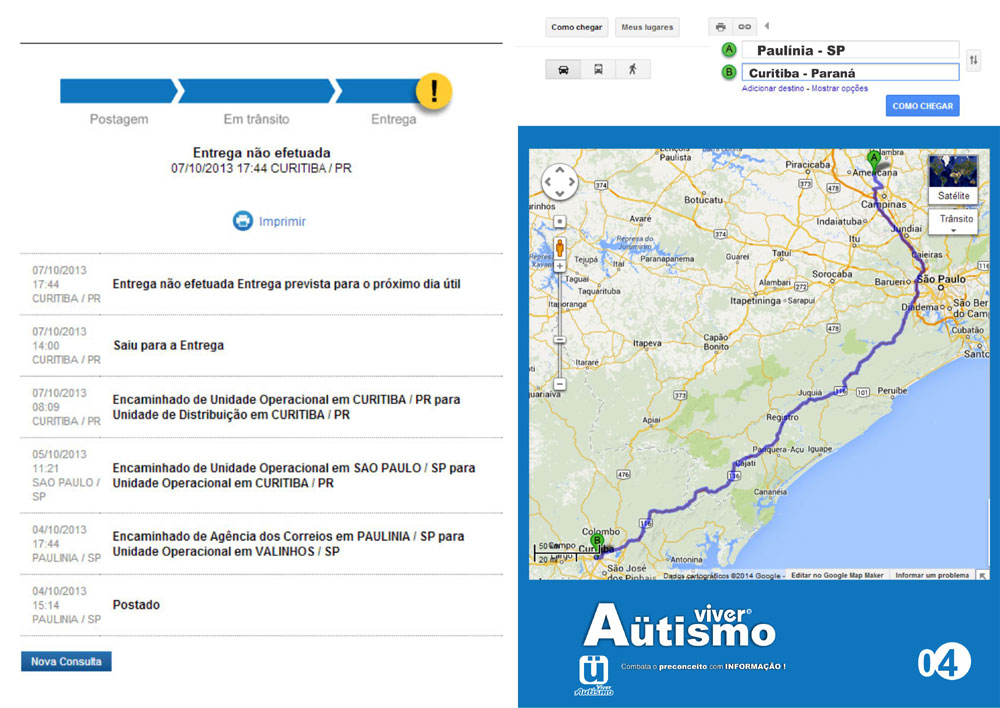
Task: Select the walking directions icon
Action: [632, 70]
